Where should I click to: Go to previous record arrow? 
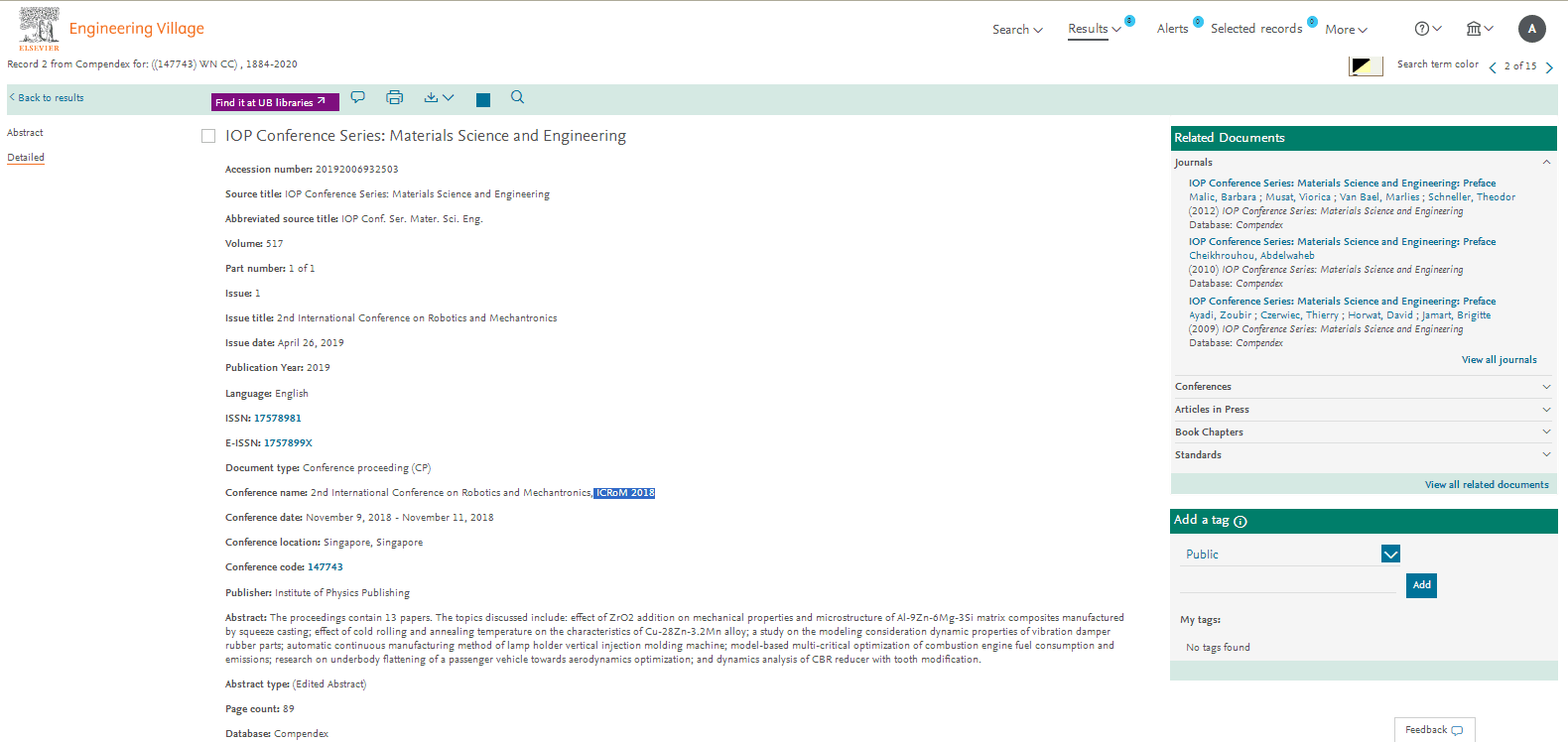tap(1493, 67)
